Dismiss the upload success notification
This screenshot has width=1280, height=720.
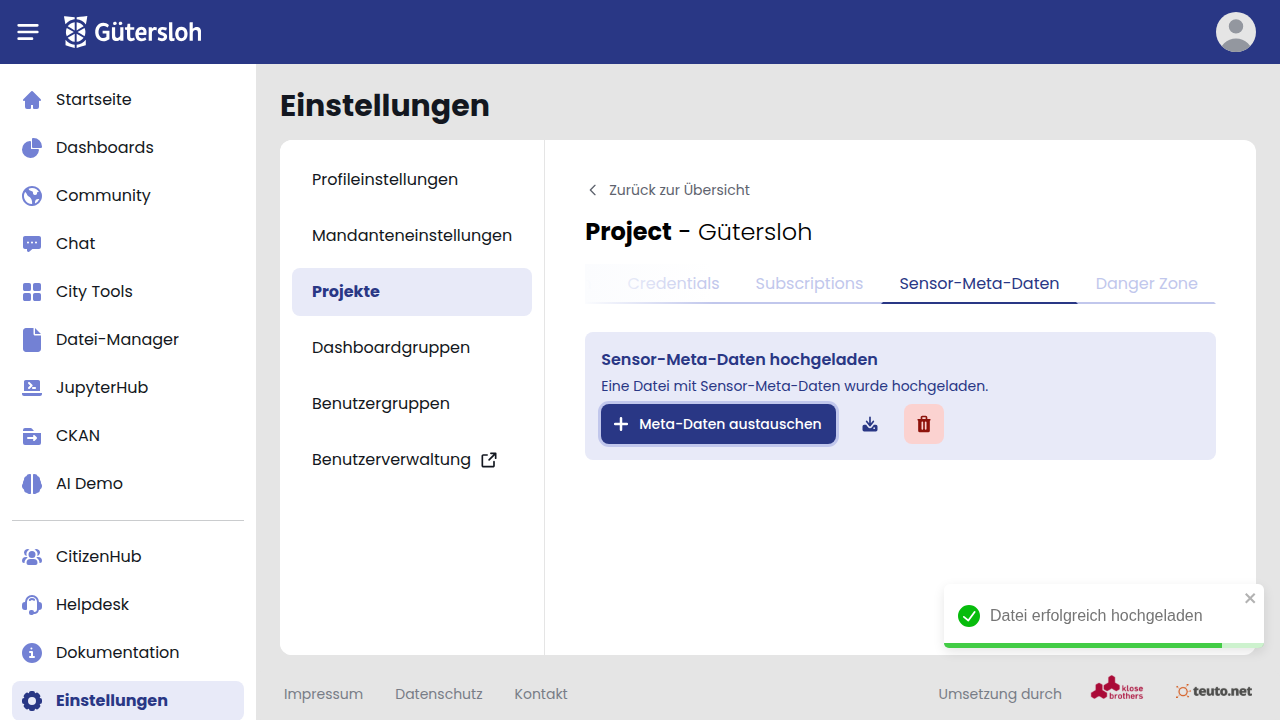pyautogui.click(x=1250, y=598)
